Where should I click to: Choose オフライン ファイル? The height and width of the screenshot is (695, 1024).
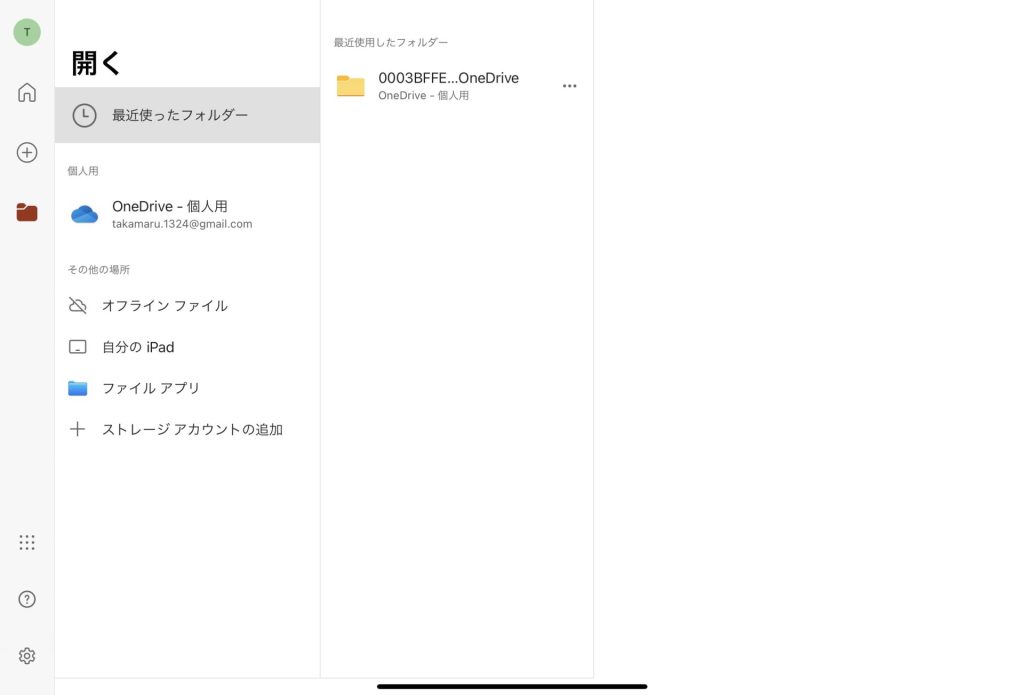(187, 305)
